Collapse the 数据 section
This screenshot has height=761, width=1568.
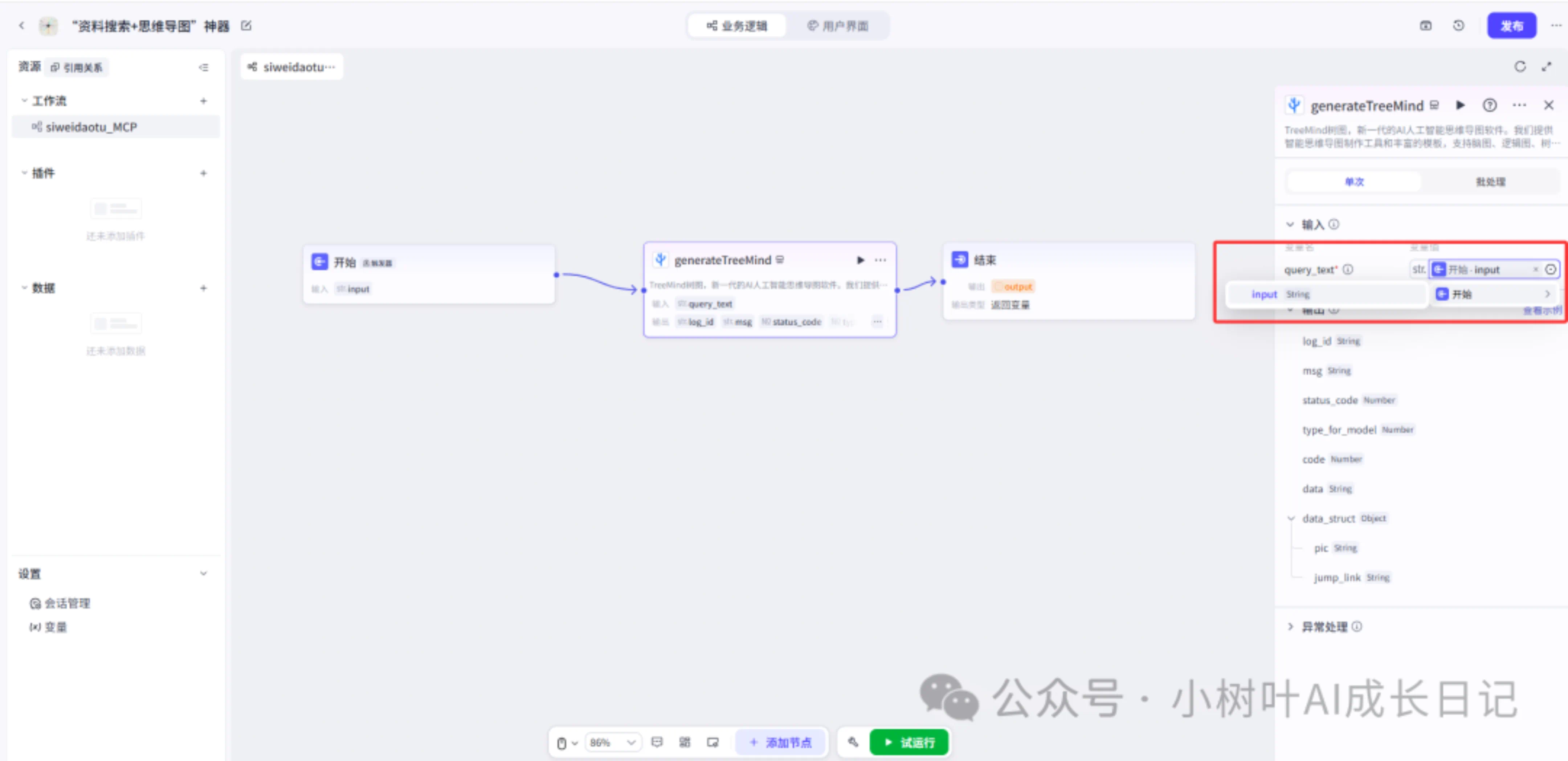(x=24, y=288)
